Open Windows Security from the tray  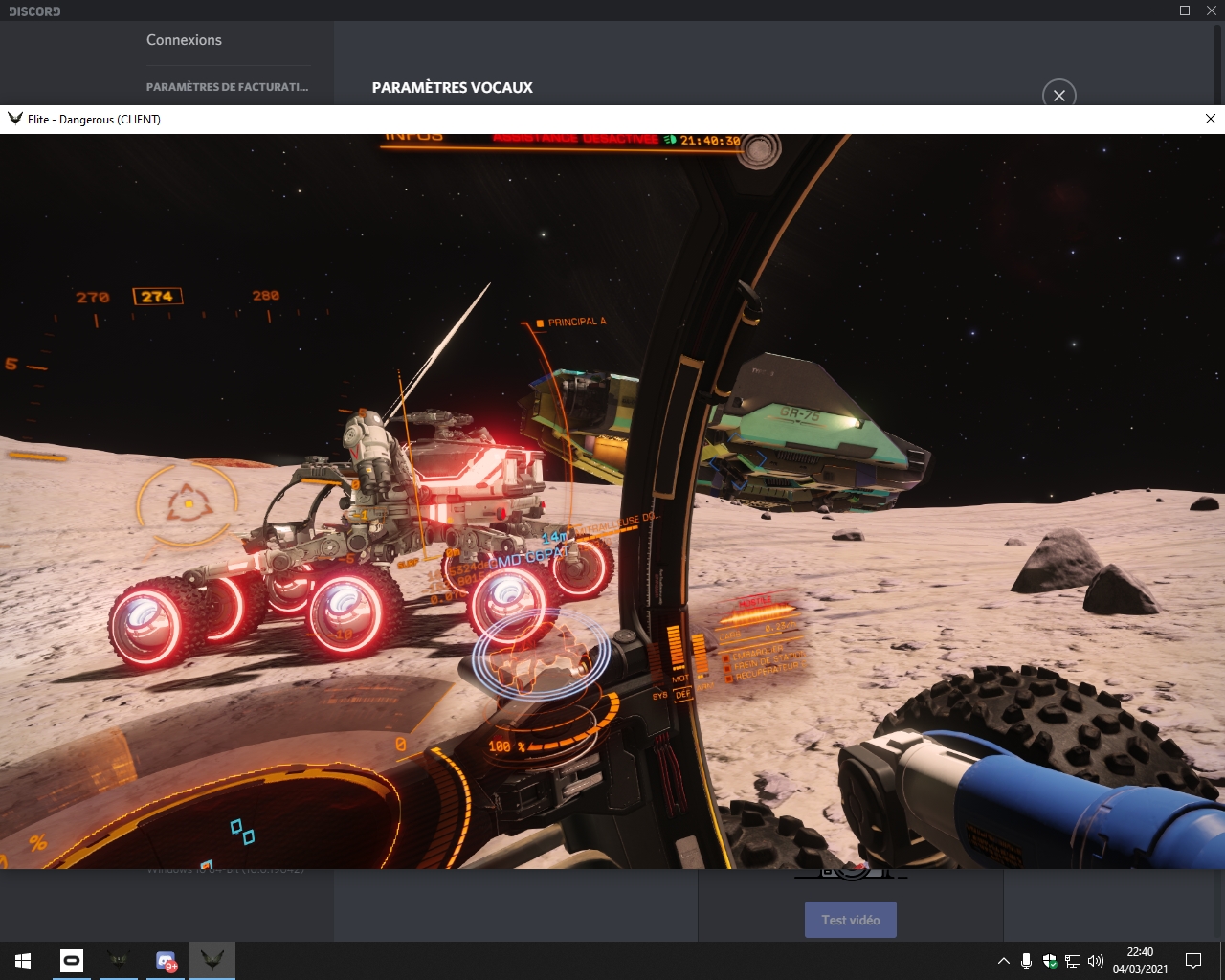[1050, 960]
